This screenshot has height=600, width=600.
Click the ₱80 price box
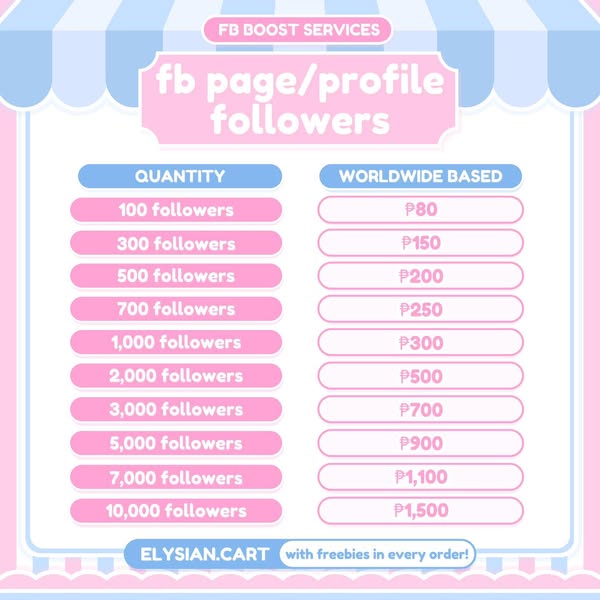click(420, 210)
